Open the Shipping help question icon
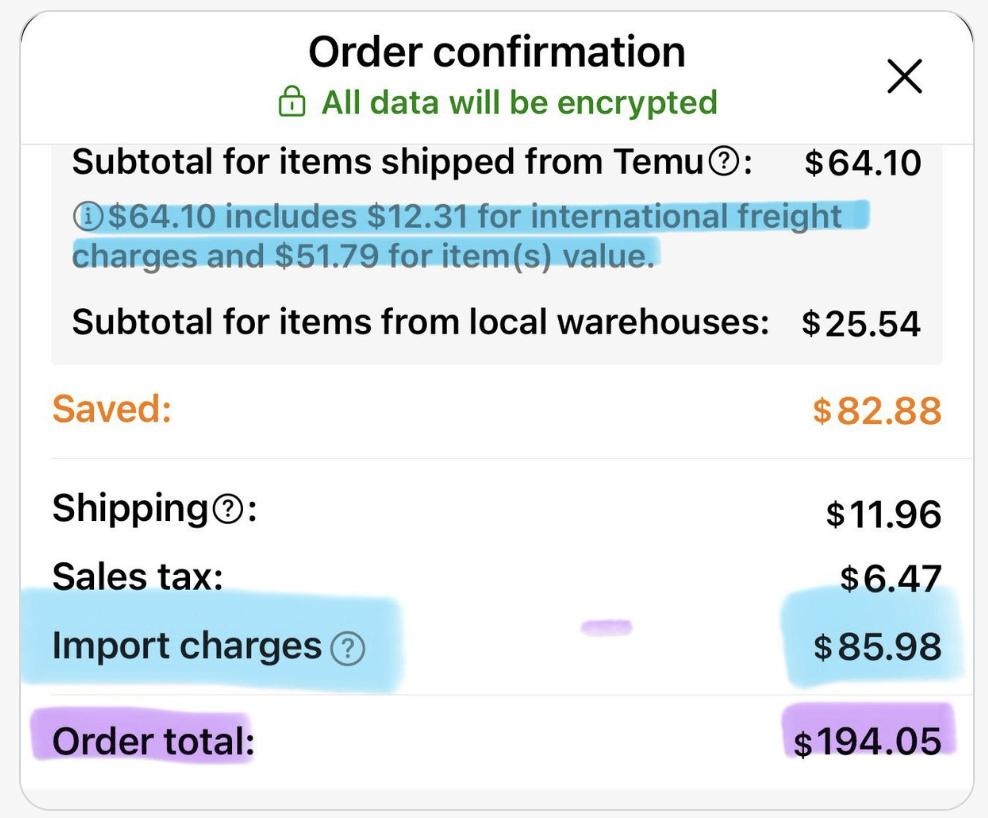This screenshot has height=818, width=988. coord(228,510)
